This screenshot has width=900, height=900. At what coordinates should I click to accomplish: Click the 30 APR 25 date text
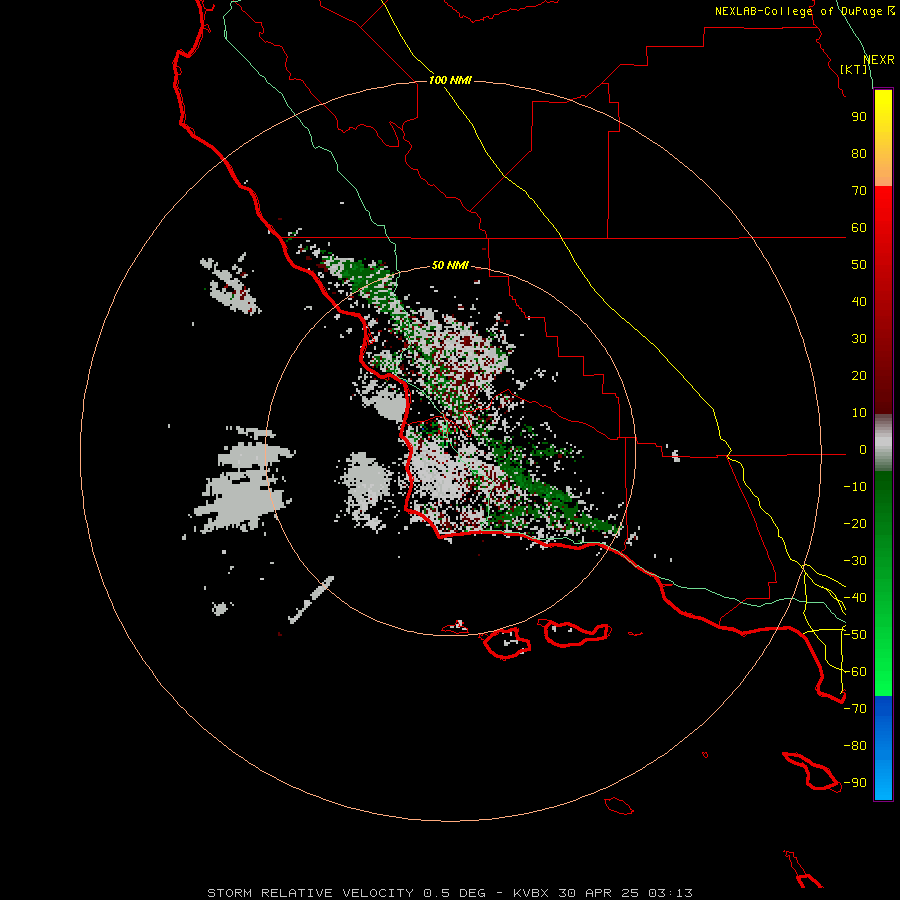point(598,893)
